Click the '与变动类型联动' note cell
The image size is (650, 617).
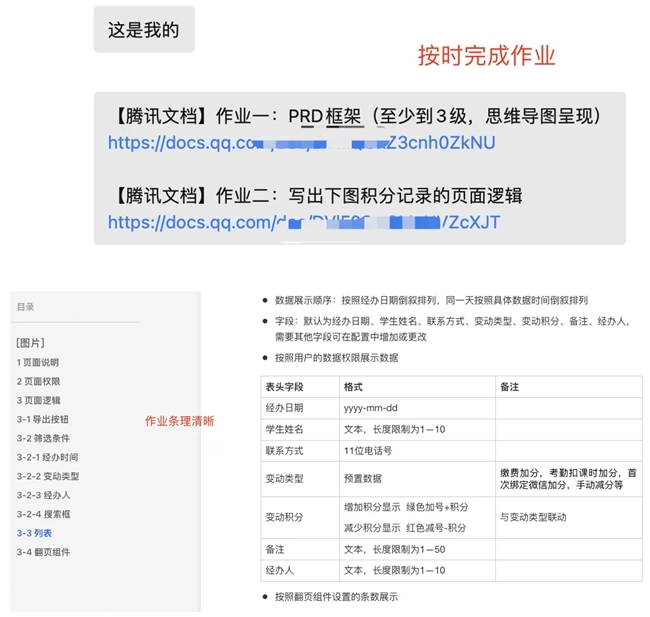[569, 517]
